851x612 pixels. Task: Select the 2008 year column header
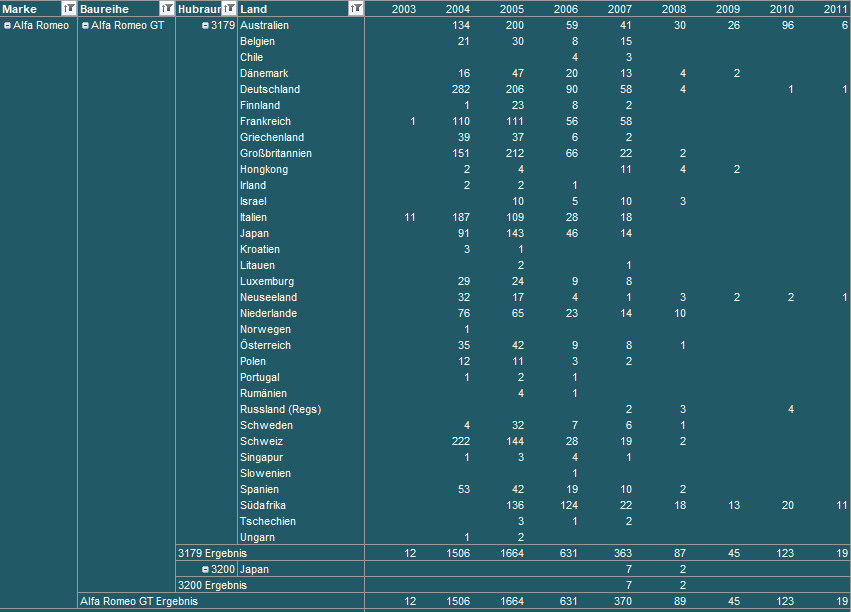674,9
